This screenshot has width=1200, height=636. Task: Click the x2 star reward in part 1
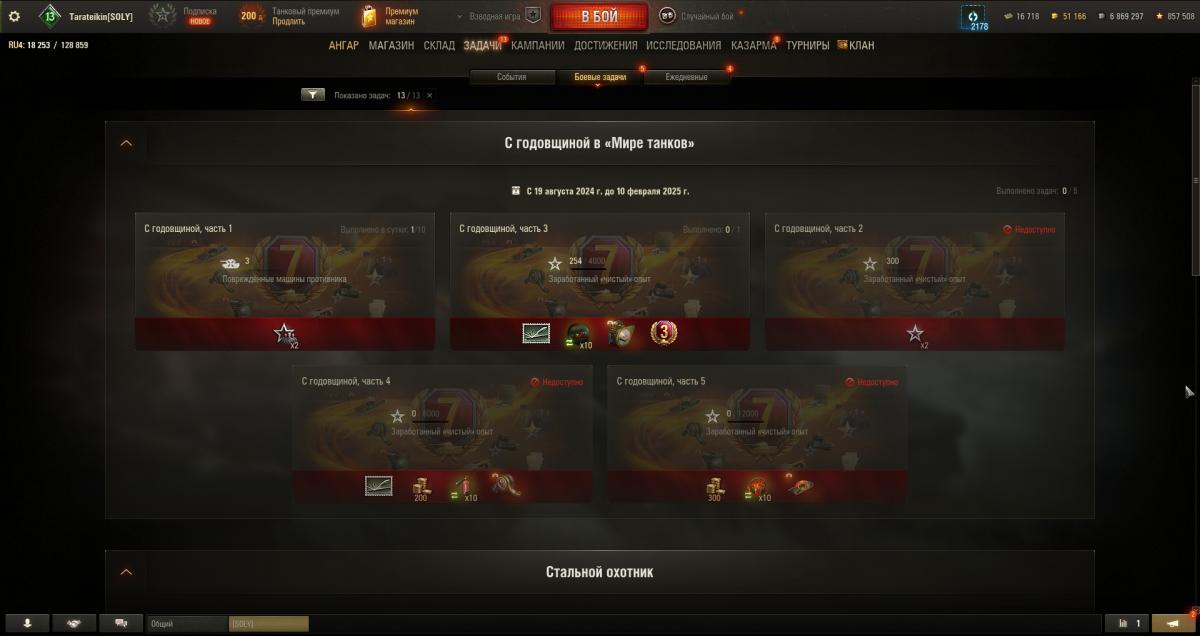[x=286, y=334]
